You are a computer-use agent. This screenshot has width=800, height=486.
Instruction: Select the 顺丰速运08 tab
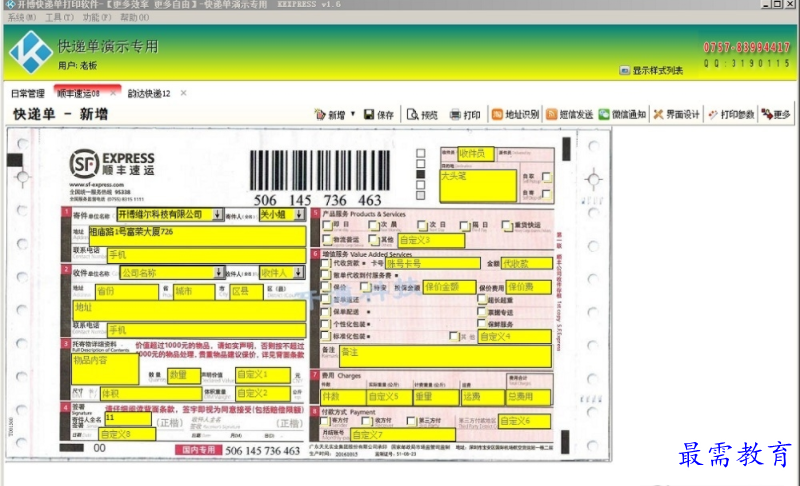(79, 94)
